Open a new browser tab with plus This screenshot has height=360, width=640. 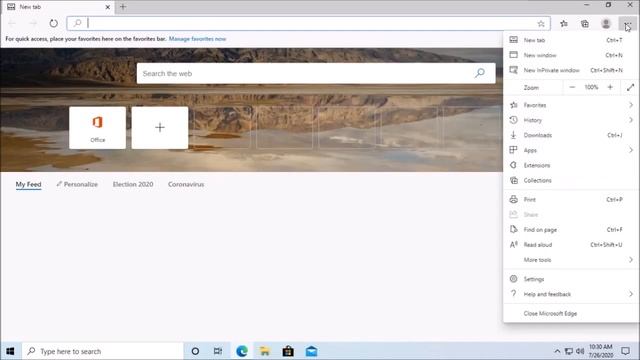[123, 7]
